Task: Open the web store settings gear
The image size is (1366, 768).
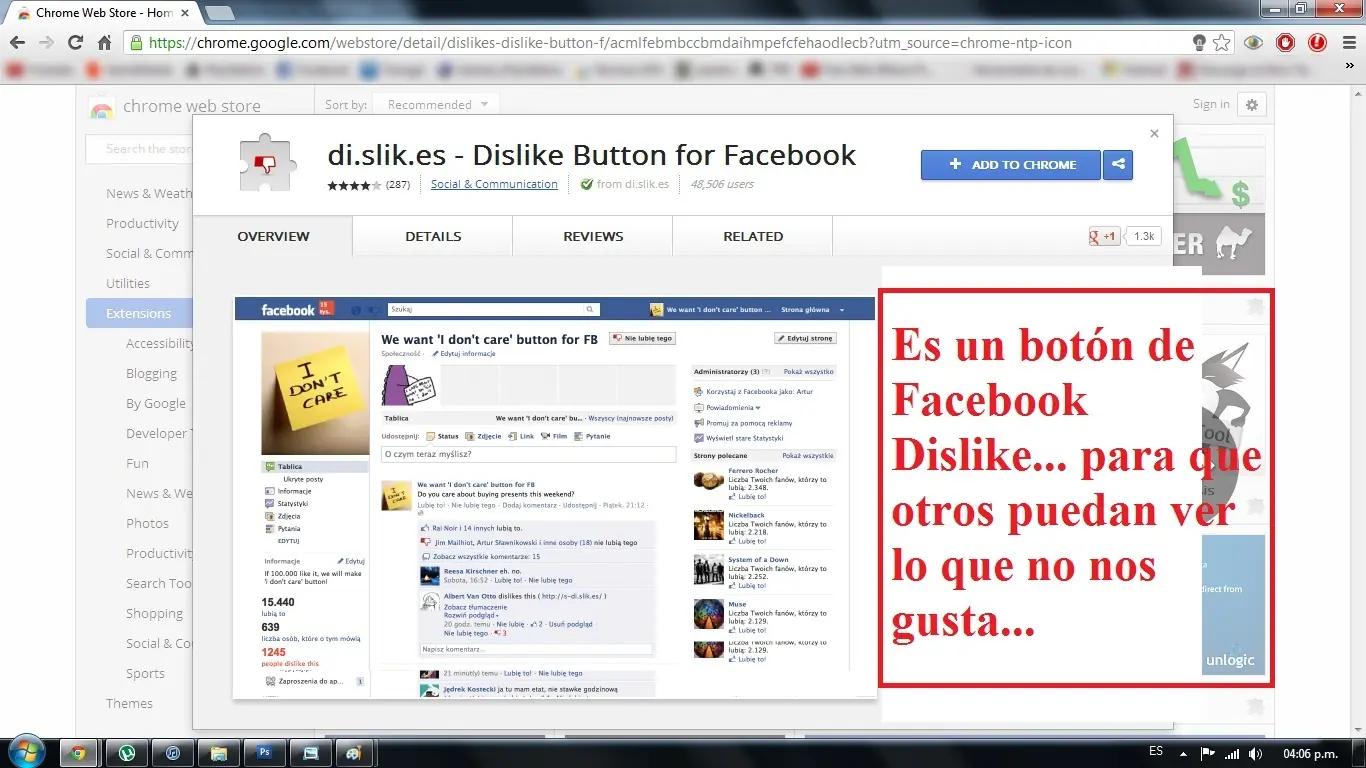Action: 1252,104
